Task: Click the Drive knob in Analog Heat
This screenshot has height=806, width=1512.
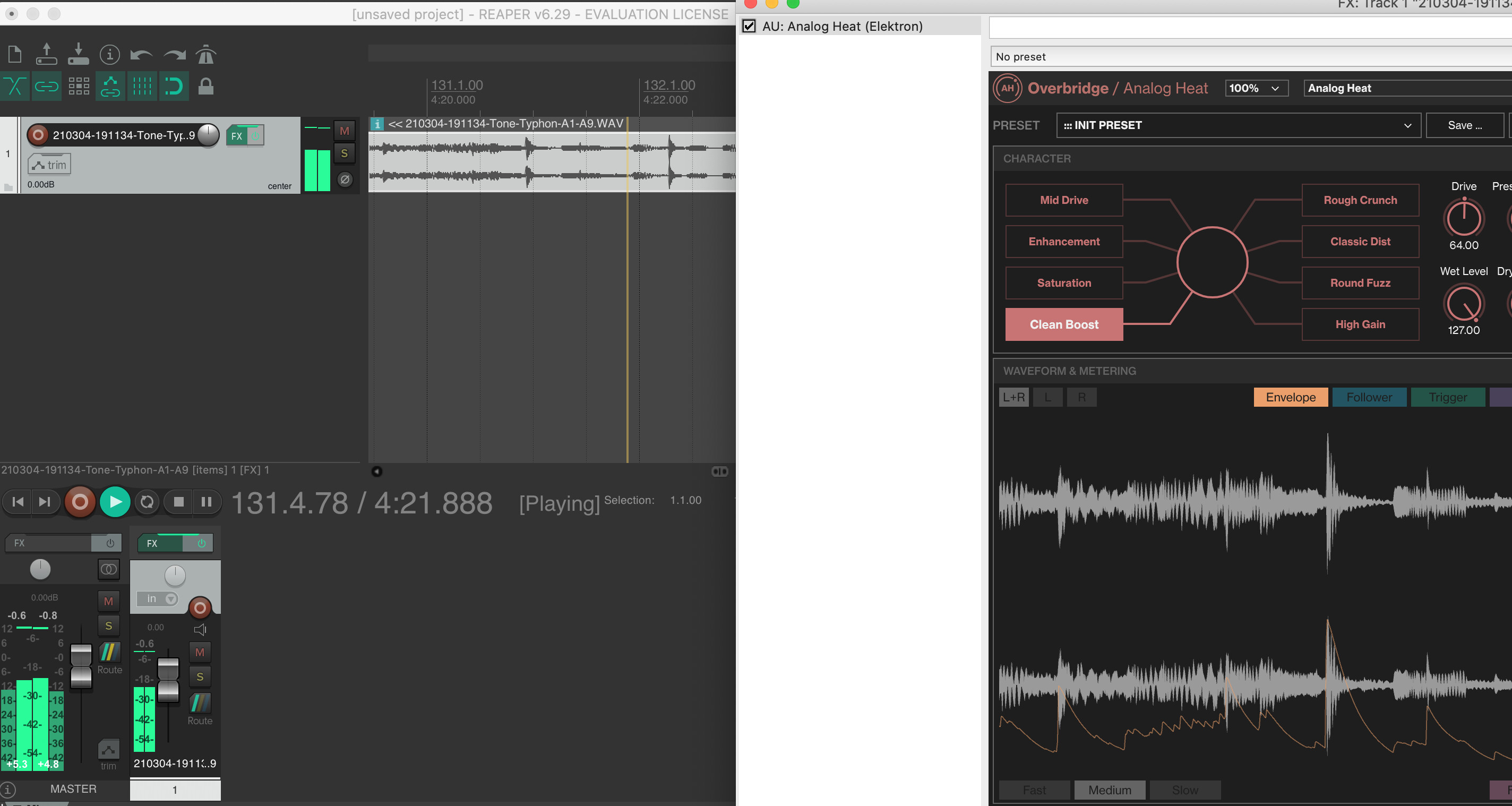Action: [x=1463, y=218]
